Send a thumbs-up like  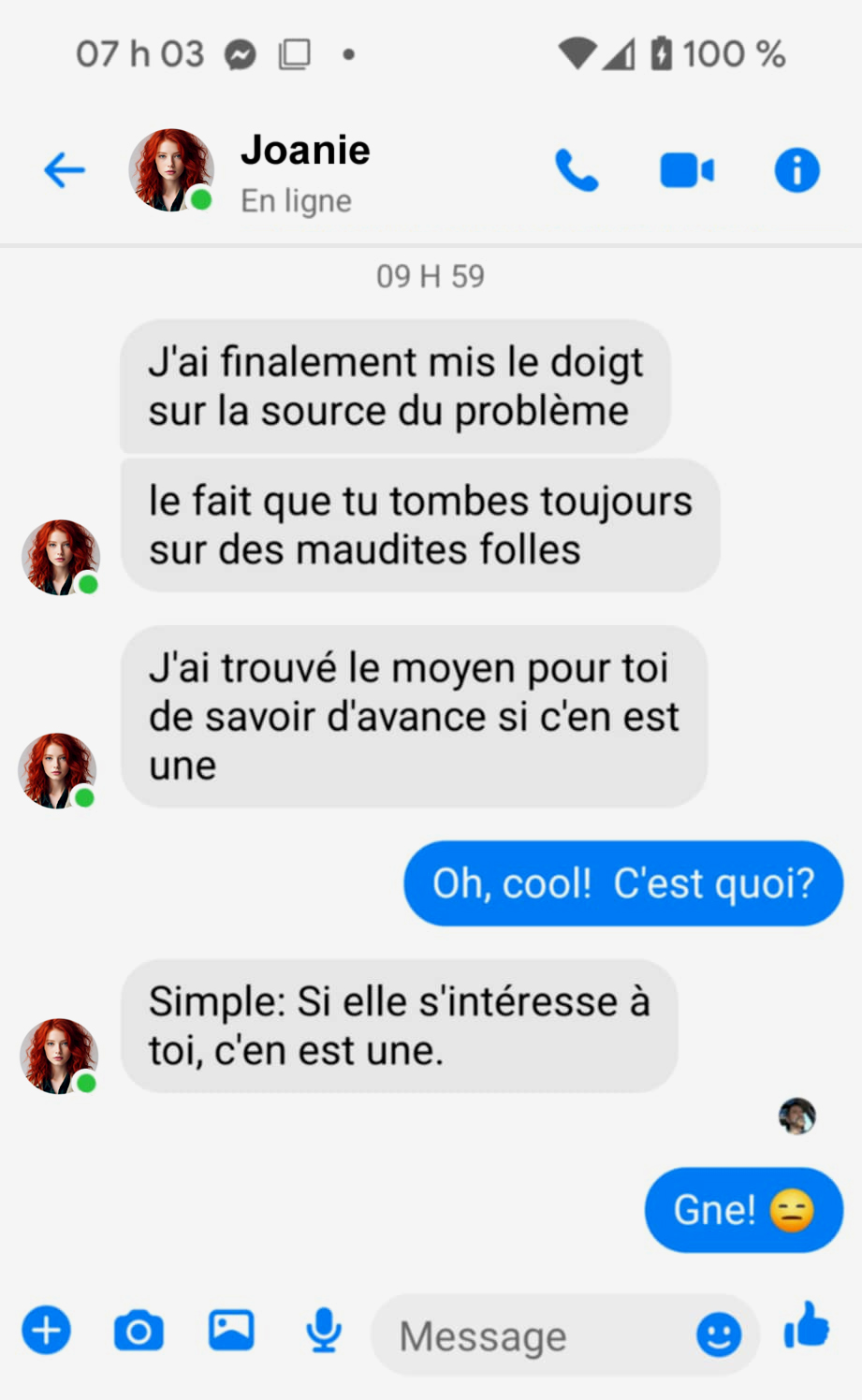[806, 1327]
